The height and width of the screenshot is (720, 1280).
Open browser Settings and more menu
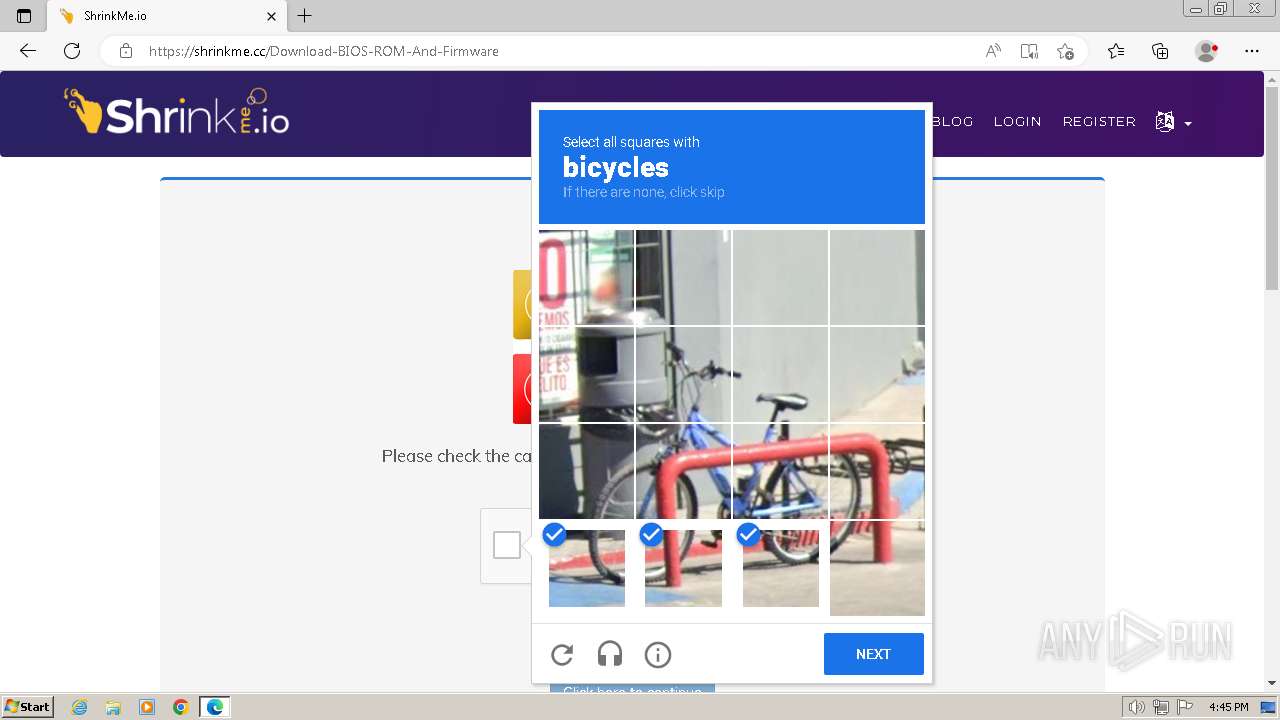pyautogui.click(x=1252, y=51)
